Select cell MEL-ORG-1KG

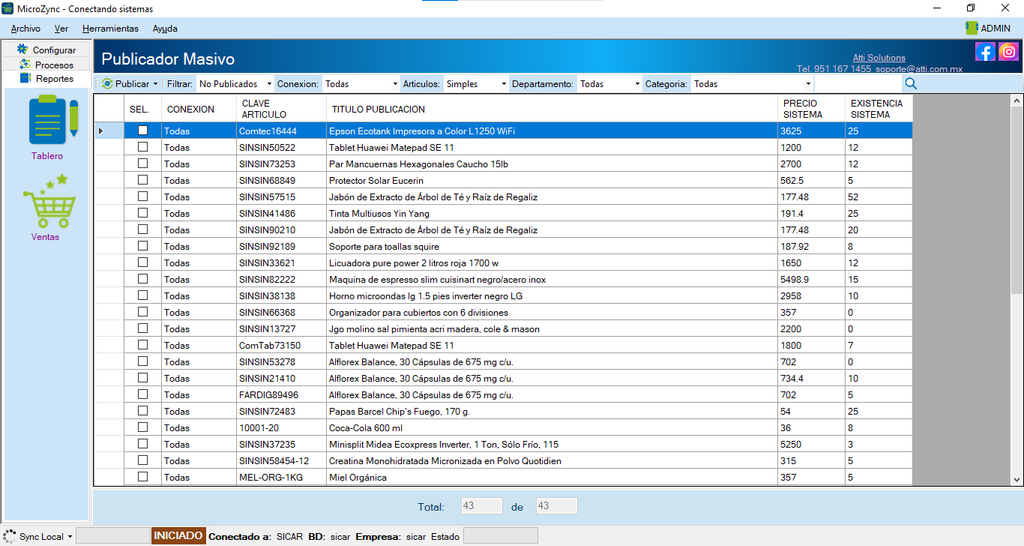point(281,477)
